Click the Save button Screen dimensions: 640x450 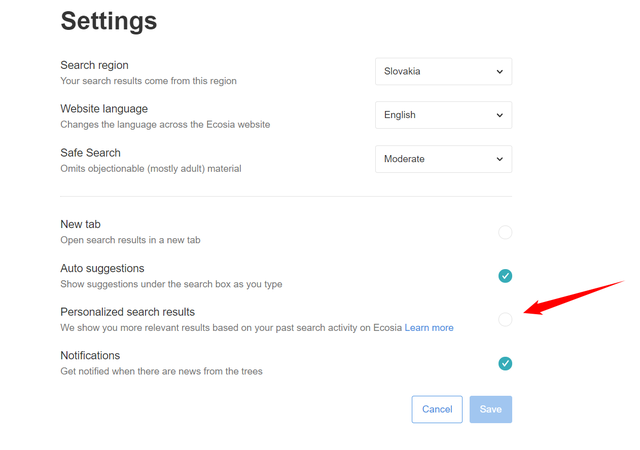(x=491, y=409)
